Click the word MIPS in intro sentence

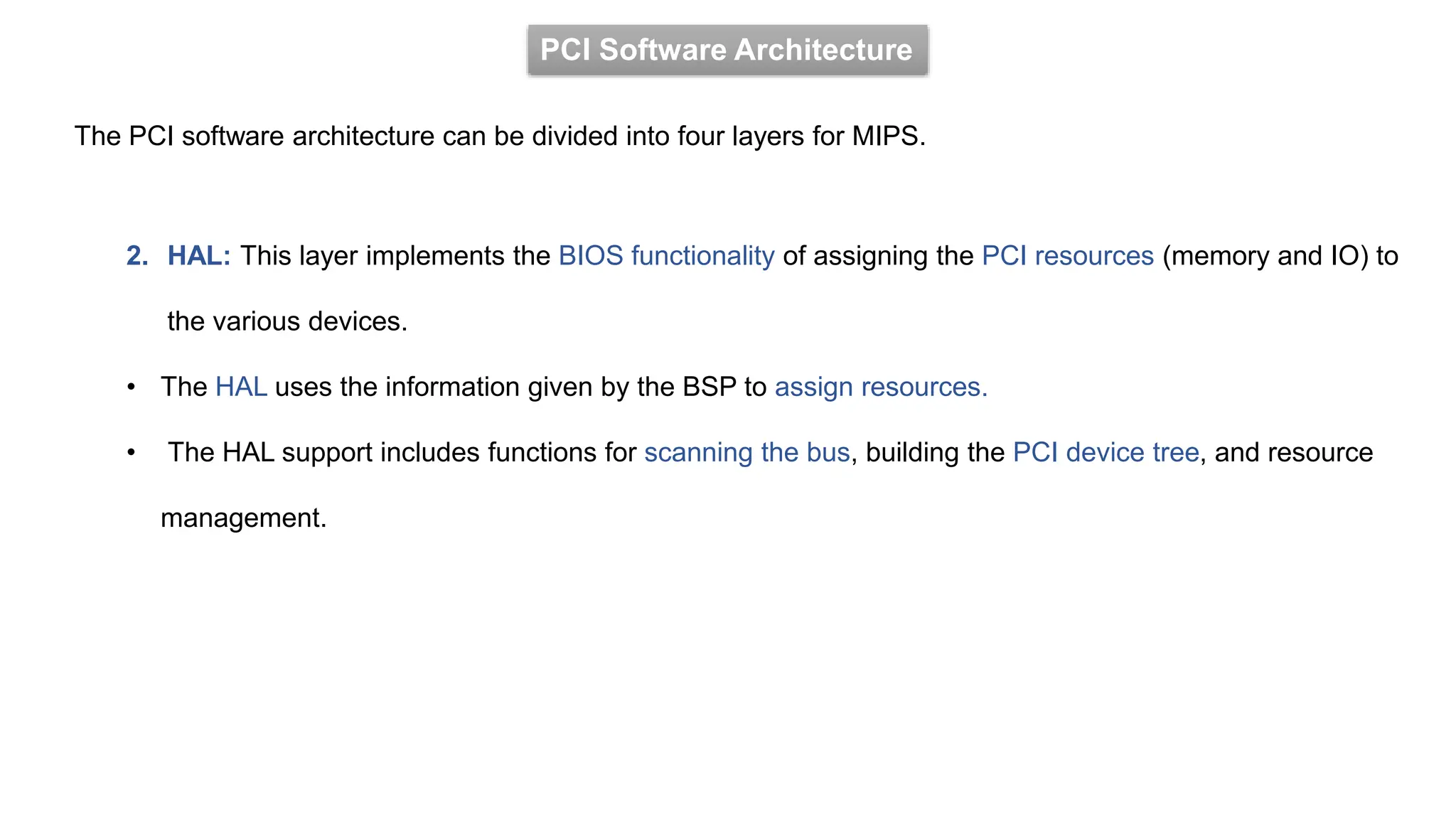884,136
